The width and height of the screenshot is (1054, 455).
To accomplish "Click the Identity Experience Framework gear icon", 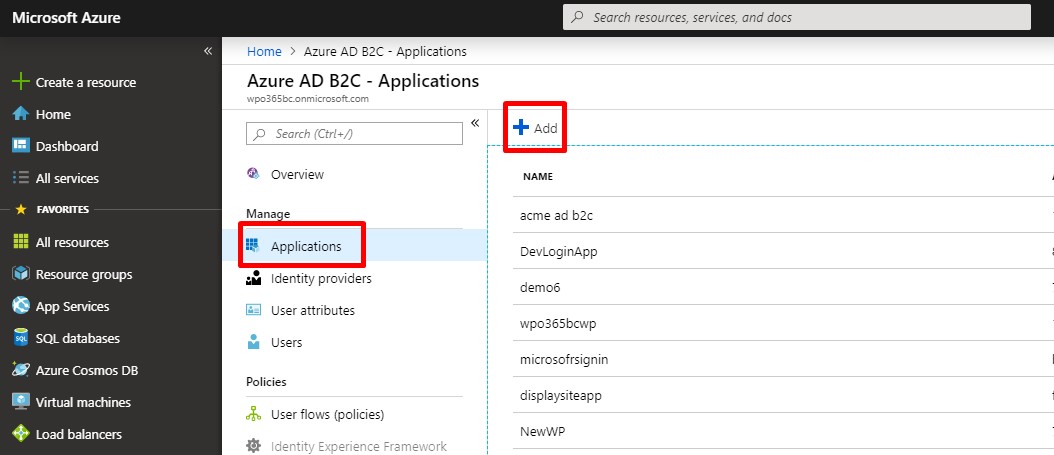I will click(253, 446).
